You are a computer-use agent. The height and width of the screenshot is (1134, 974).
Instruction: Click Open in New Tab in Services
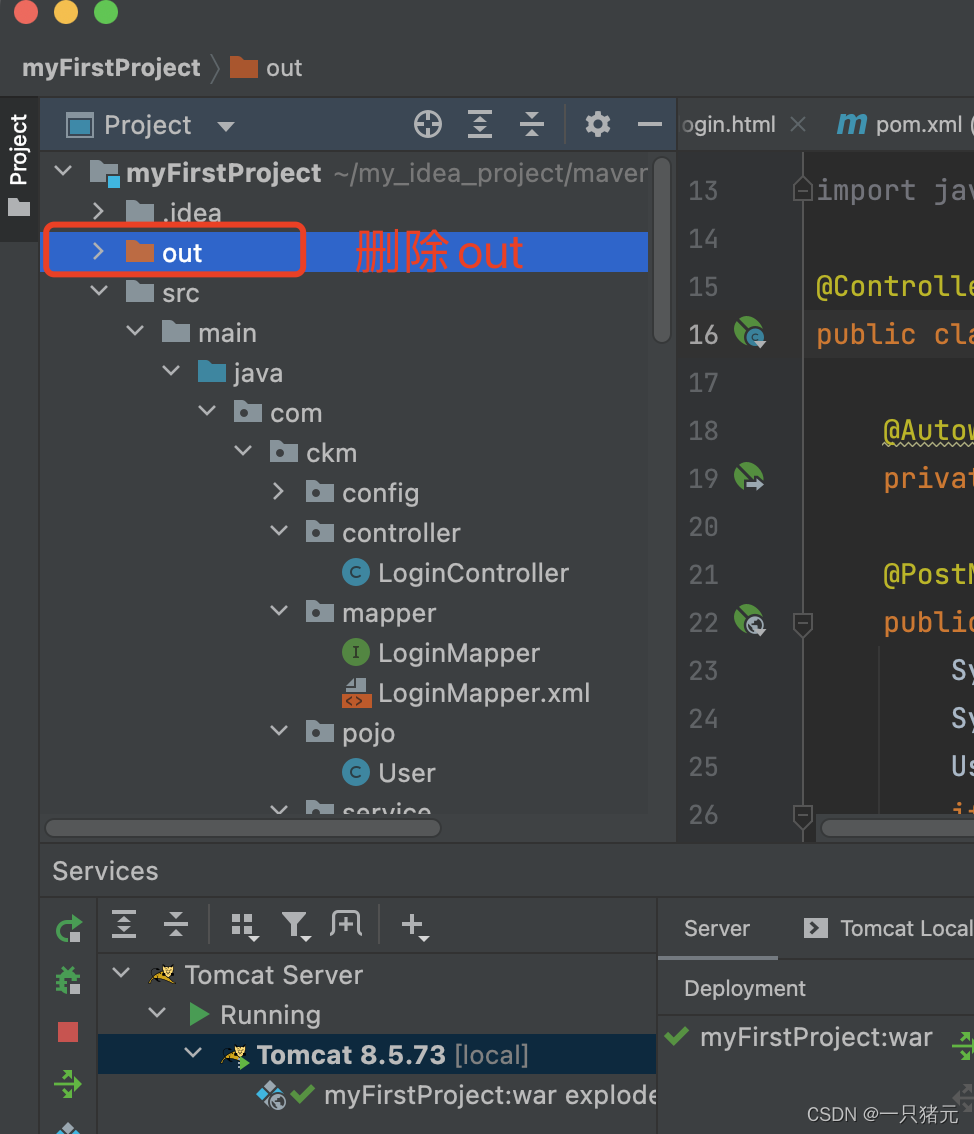[346, 924]
